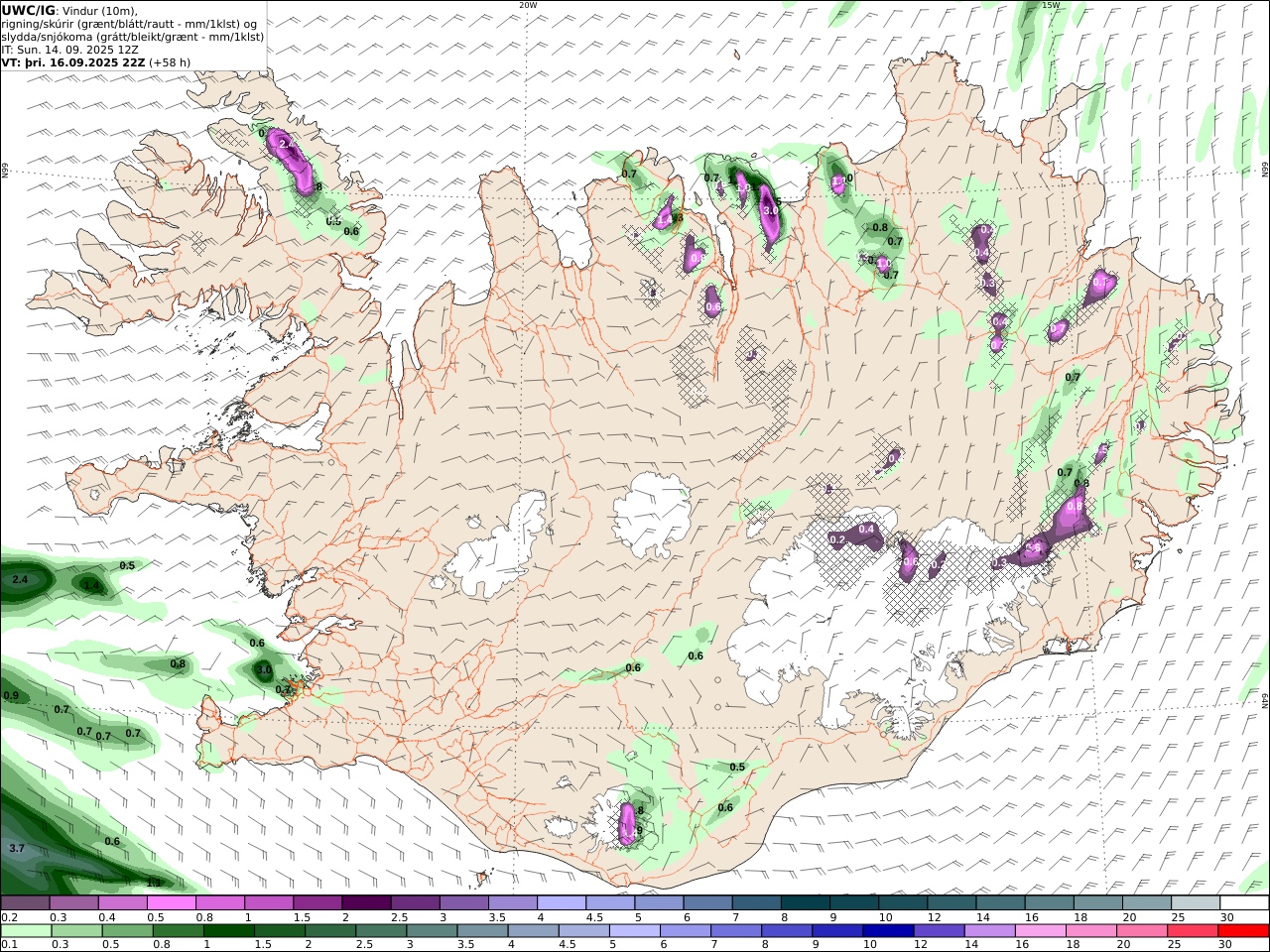Viewport: 1270px width, 952px height.
Task: Select the snow legend swatch between 1 and 1.5
Action: (269, 902)
